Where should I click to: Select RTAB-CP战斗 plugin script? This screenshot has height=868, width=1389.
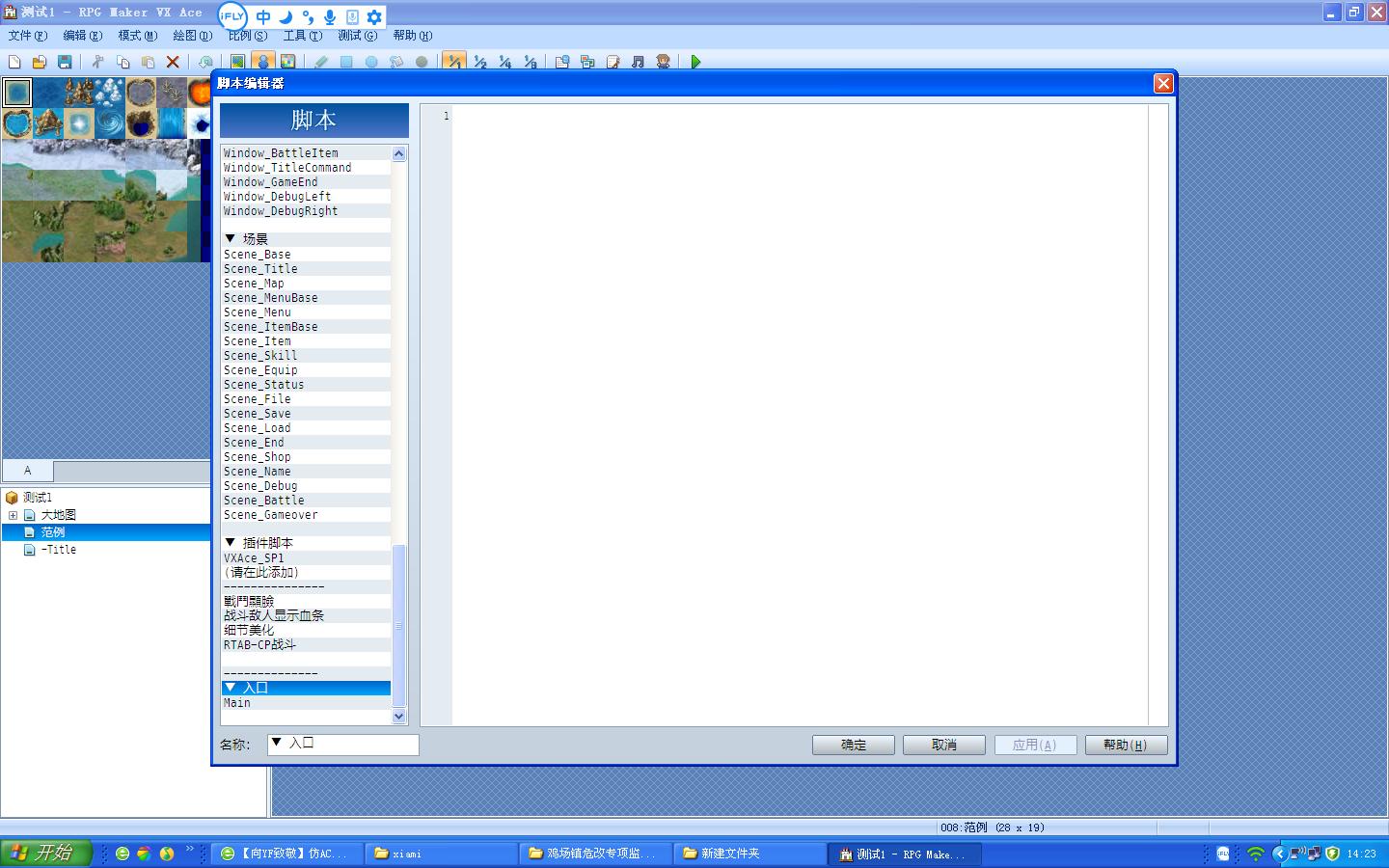tap(306, 645)
